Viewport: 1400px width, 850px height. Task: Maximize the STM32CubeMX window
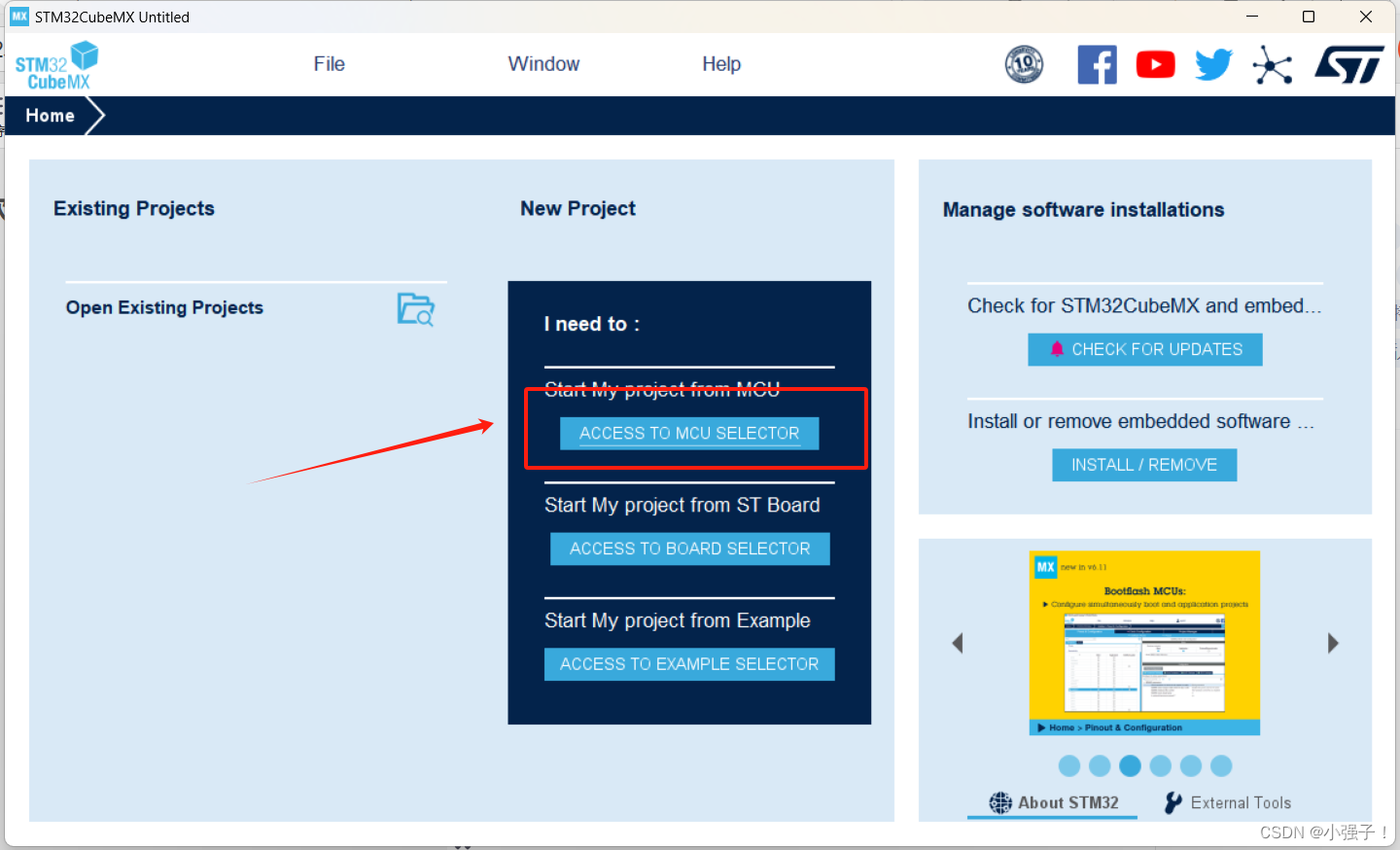click(1309, 17)
